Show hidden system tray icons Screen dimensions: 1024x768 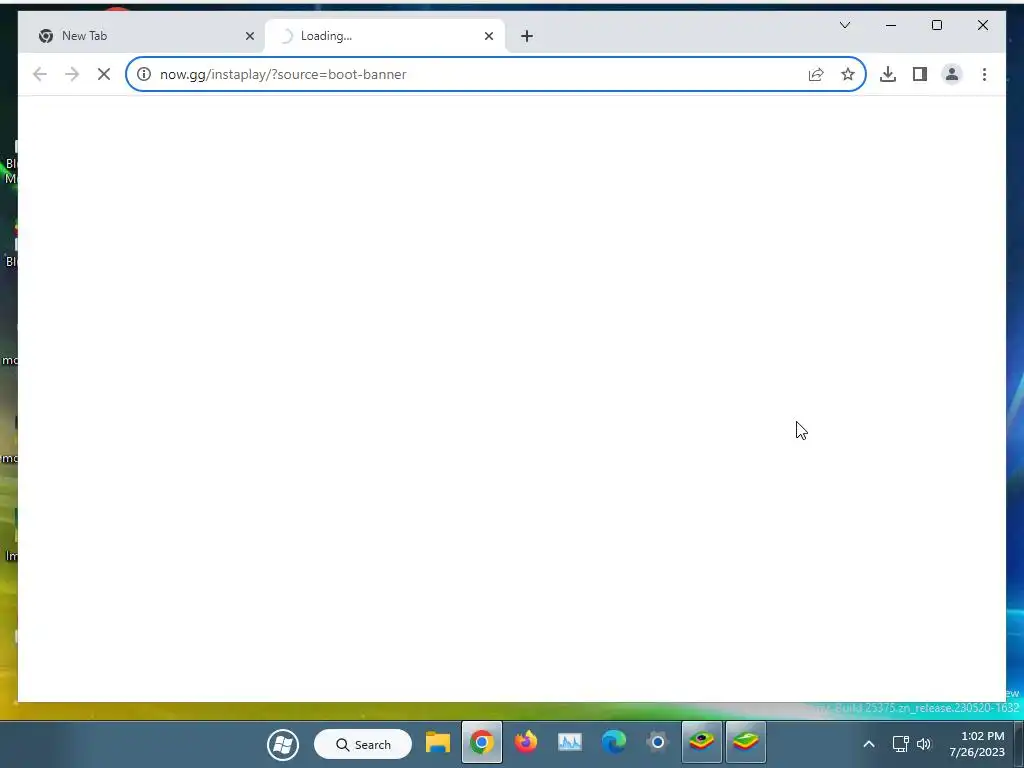(x=869, y=744)
